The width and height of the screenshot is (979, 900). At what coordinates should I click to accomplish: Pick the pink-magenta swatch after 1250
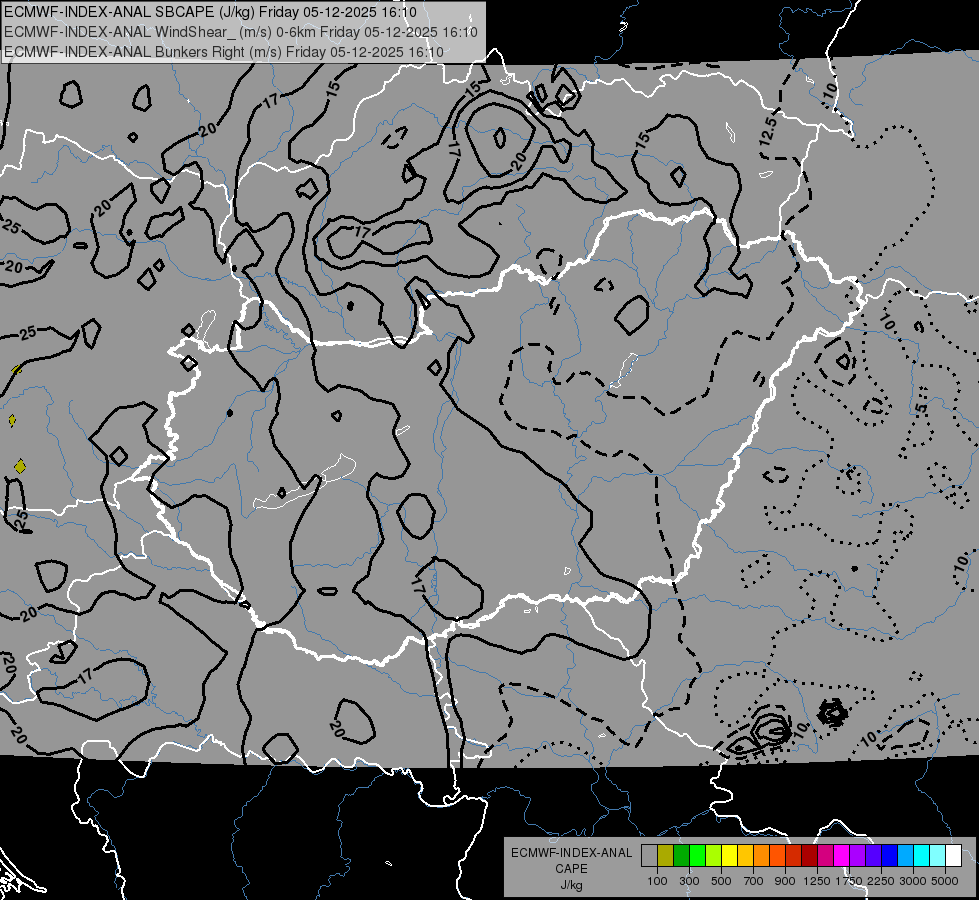coord(825,856)
